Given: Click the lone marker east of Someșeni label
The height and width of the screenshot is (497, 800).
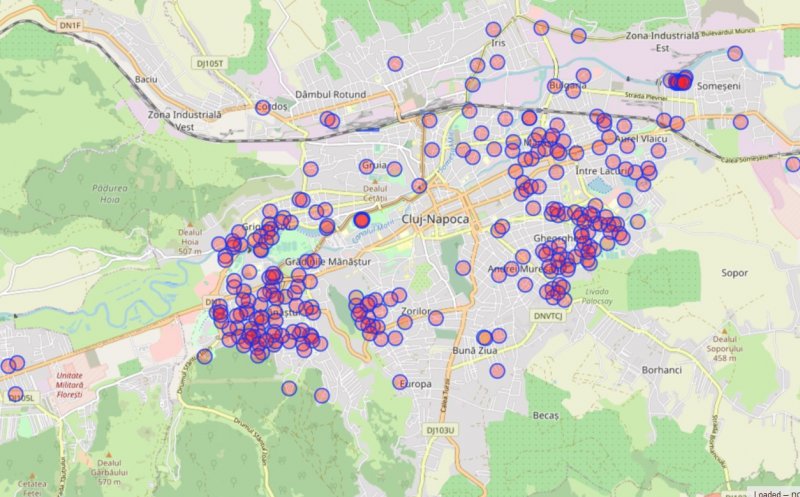Looking at the screenshot, I should (x=740, y=122).
